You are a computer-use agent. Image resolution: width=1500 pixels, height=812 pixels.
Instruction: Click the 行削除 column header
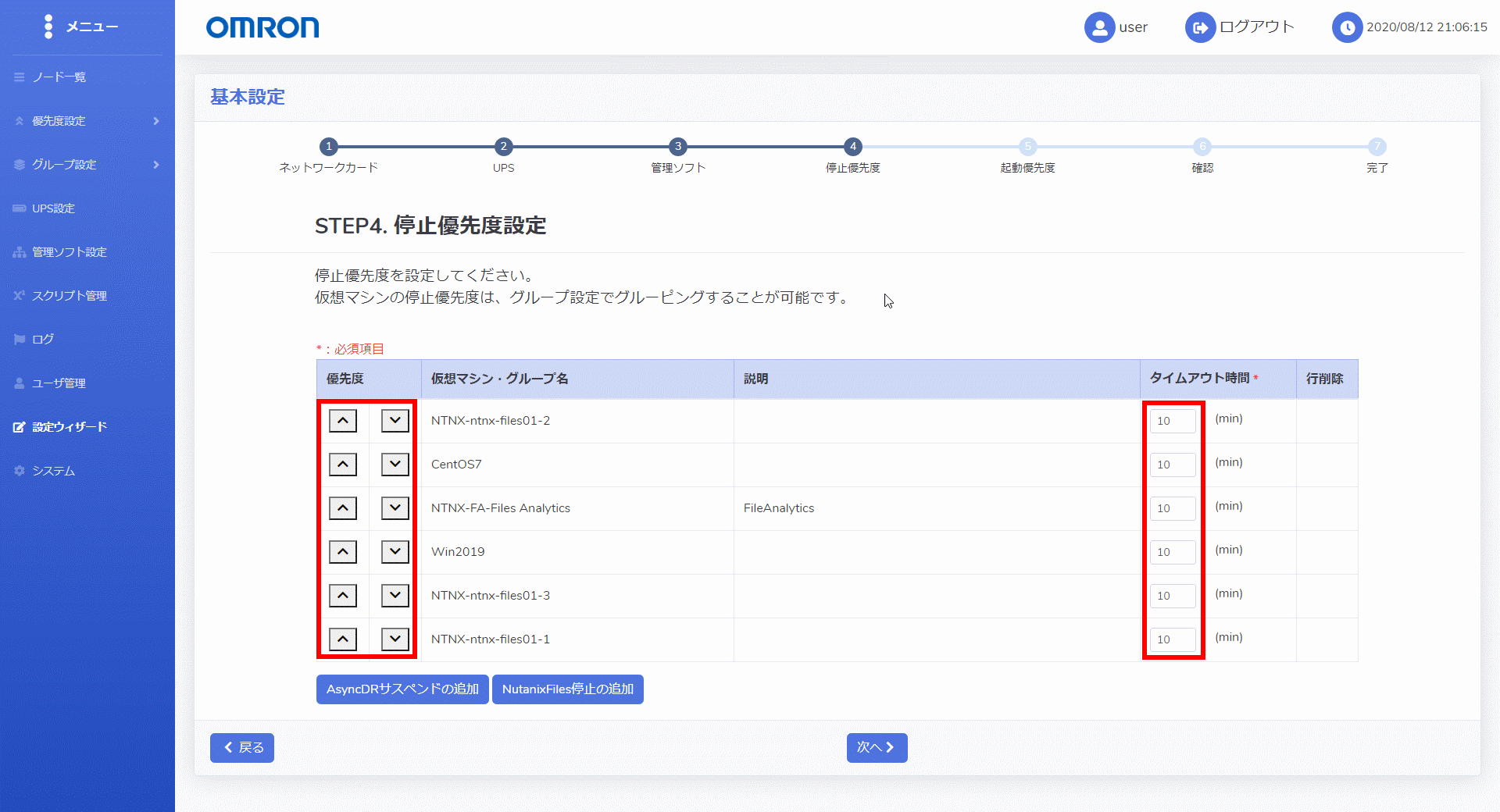1327,379
